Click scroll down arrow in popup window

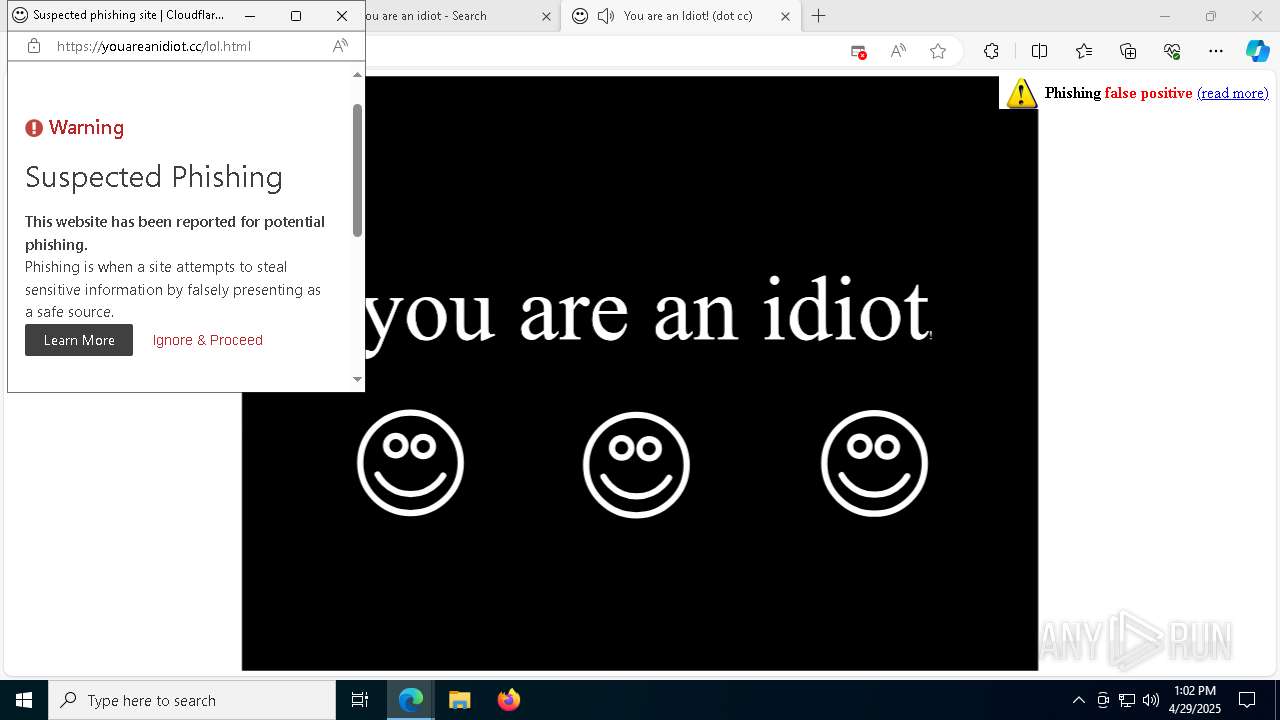click(357, 379)
